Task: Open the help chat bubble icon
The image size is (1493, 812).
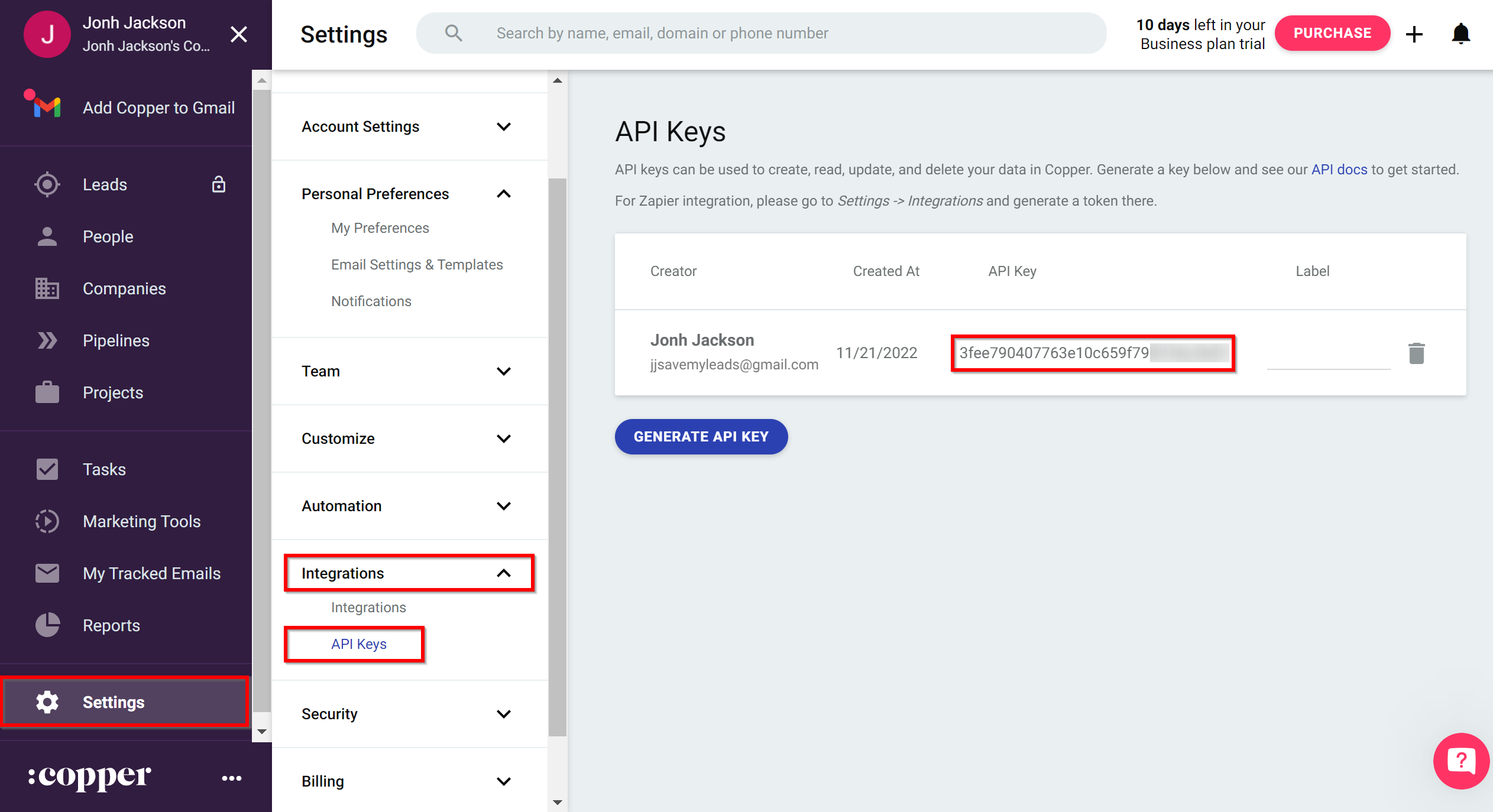Action: pos(1462,761)
